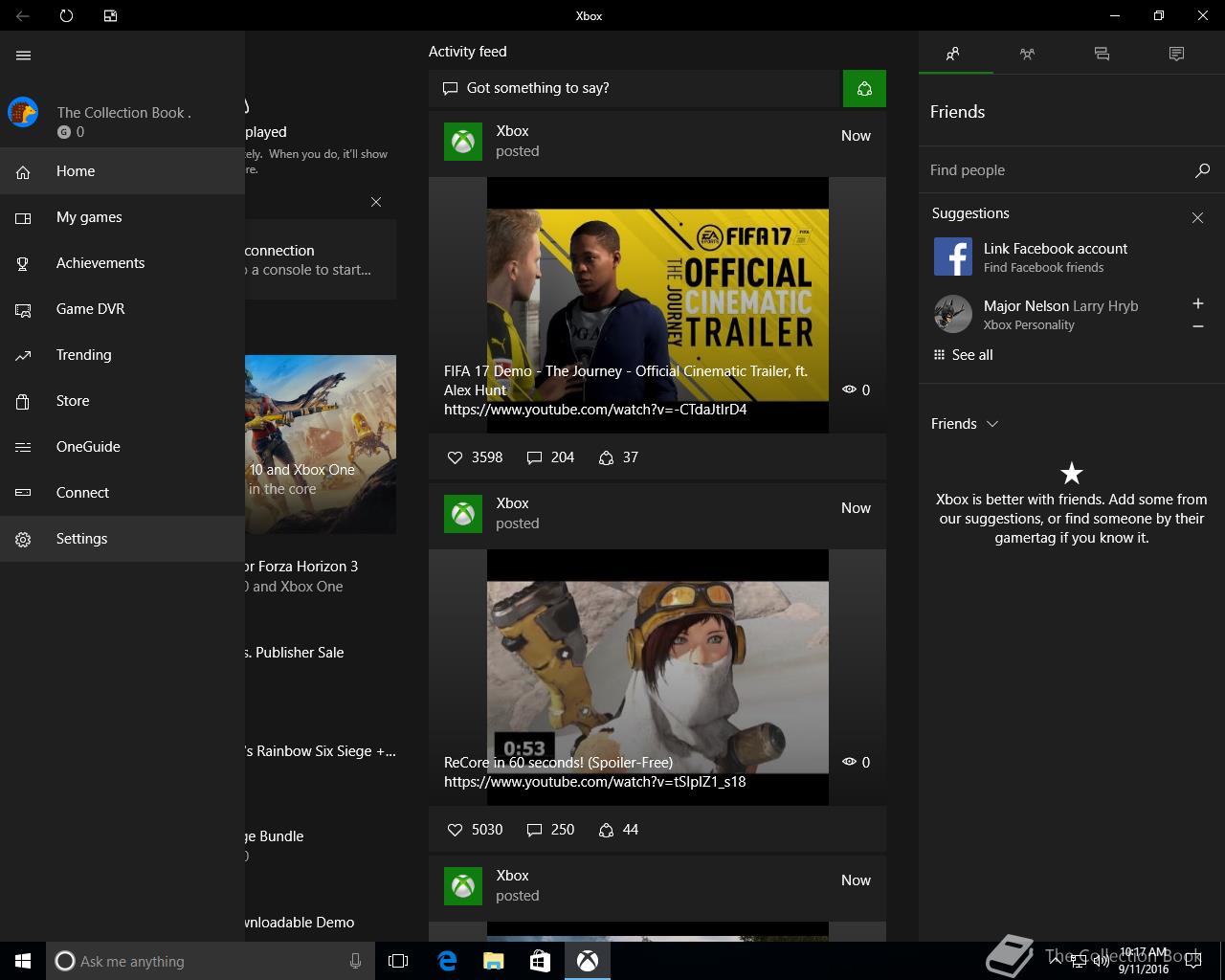Add Major Nelson as friend

tap(1197, 303)
